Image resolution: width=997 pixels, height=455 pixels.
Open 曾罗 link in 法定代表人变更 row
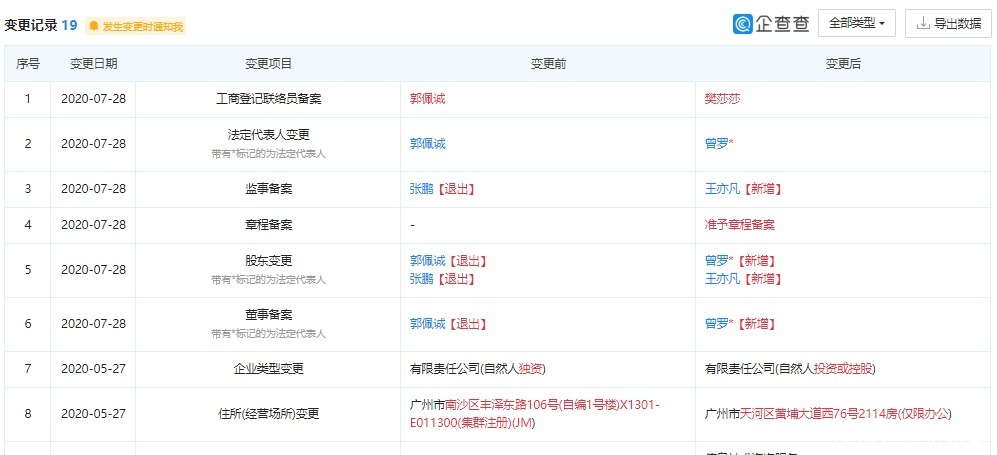pyautogui.click(x=717, y=144)
